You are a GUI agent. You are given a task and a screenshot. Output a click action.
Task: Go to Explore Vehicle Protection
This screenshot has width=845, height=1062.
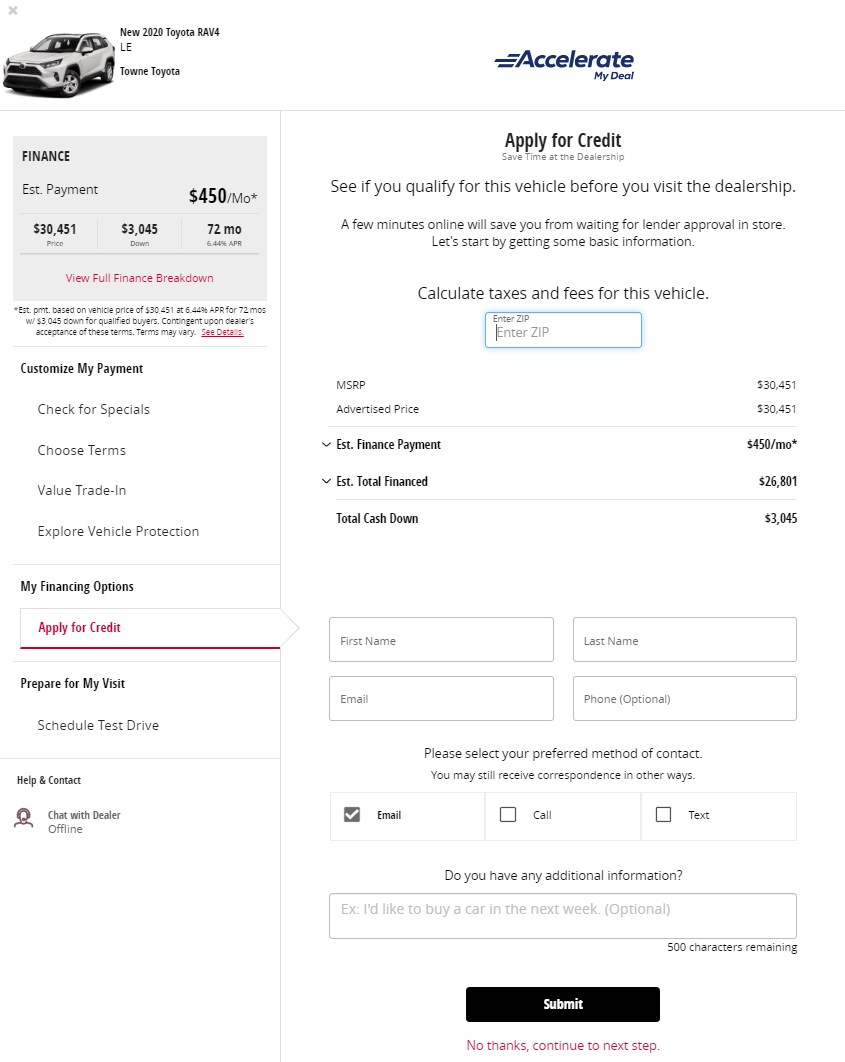[118, 532]
